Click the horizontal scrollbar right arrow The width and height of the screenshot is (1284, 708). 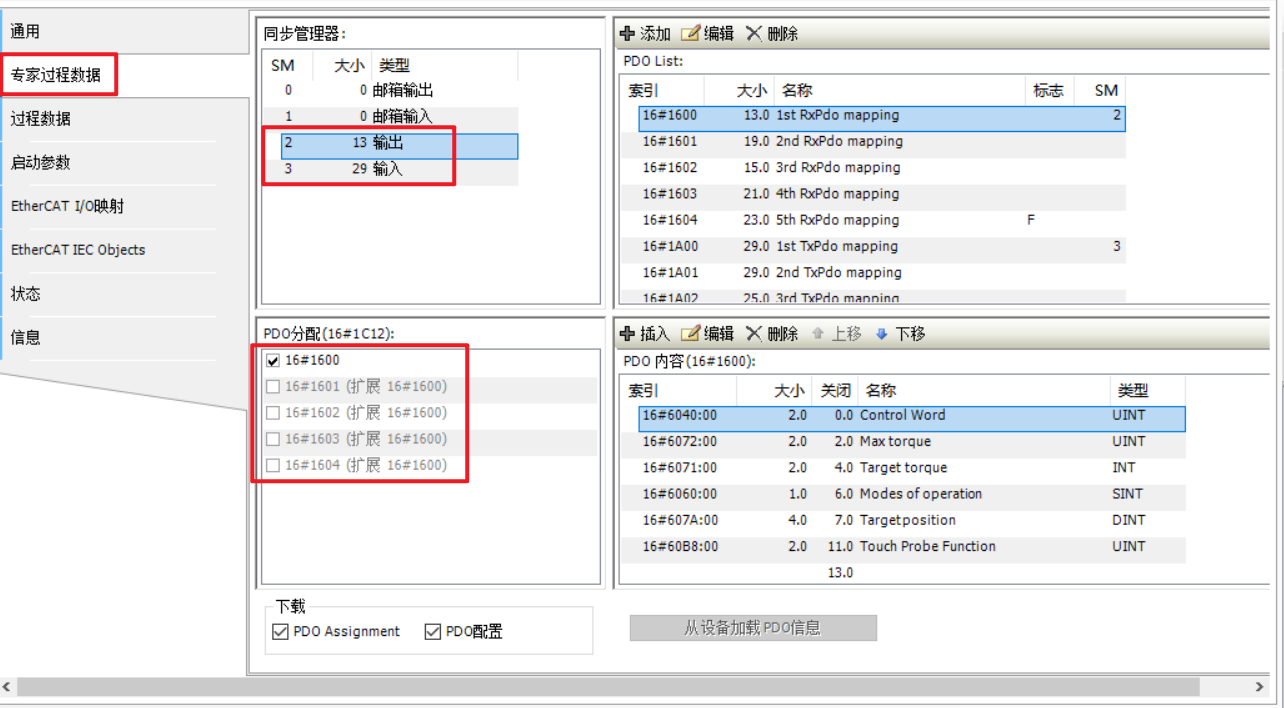tap(1260, 687)
